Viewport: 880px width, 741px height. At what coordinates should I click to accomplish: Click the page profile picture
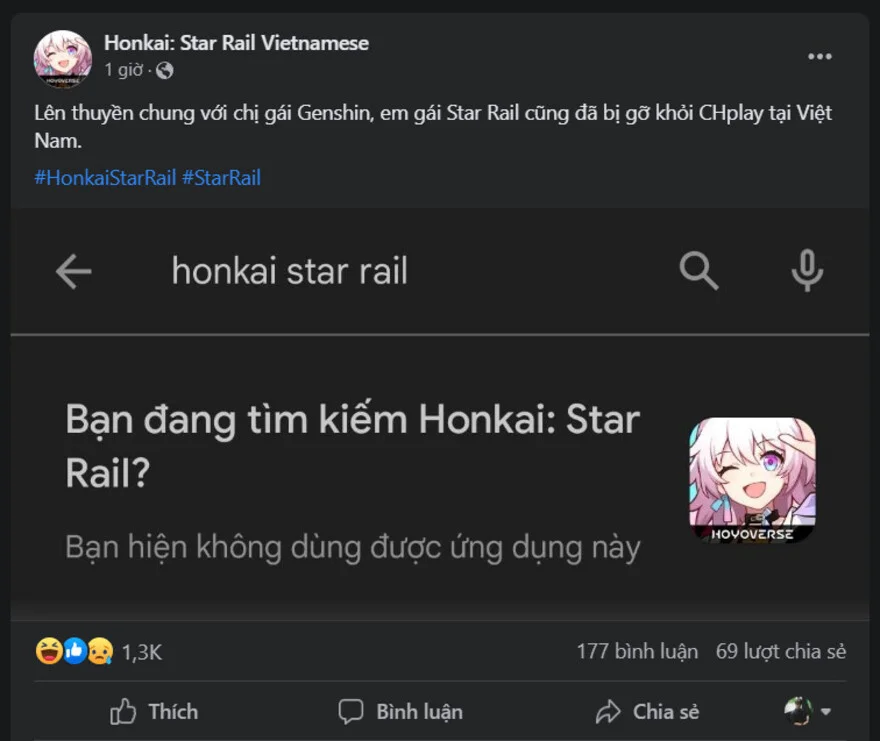(62, 60)
